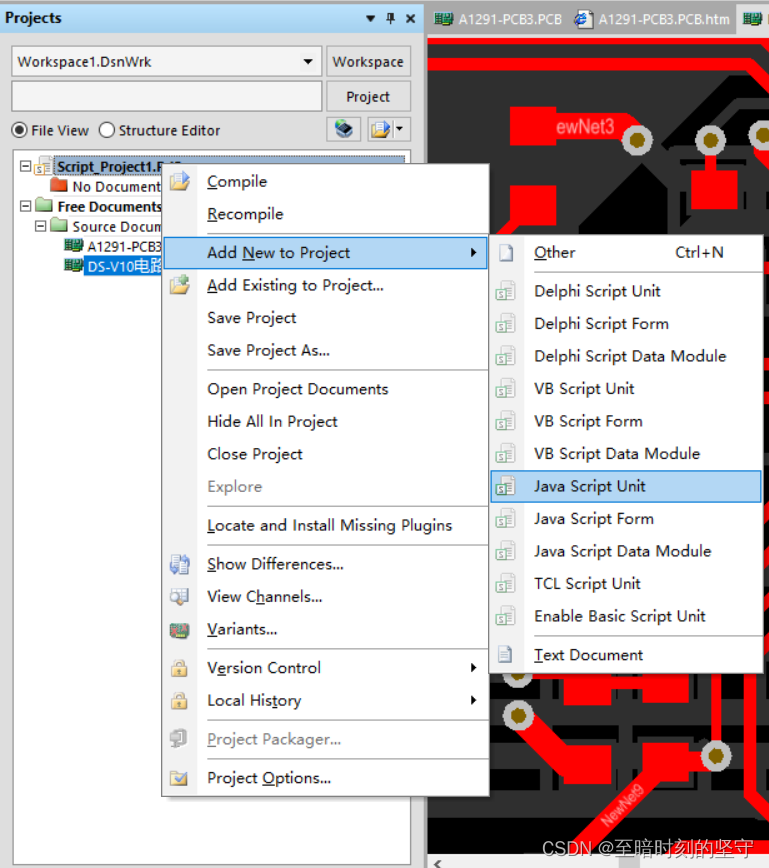The height and width of the screenshot is (868, 769).
Task: Click the VB Script Data Module icon
Action: pyautogui.click(x=505, y=454)
